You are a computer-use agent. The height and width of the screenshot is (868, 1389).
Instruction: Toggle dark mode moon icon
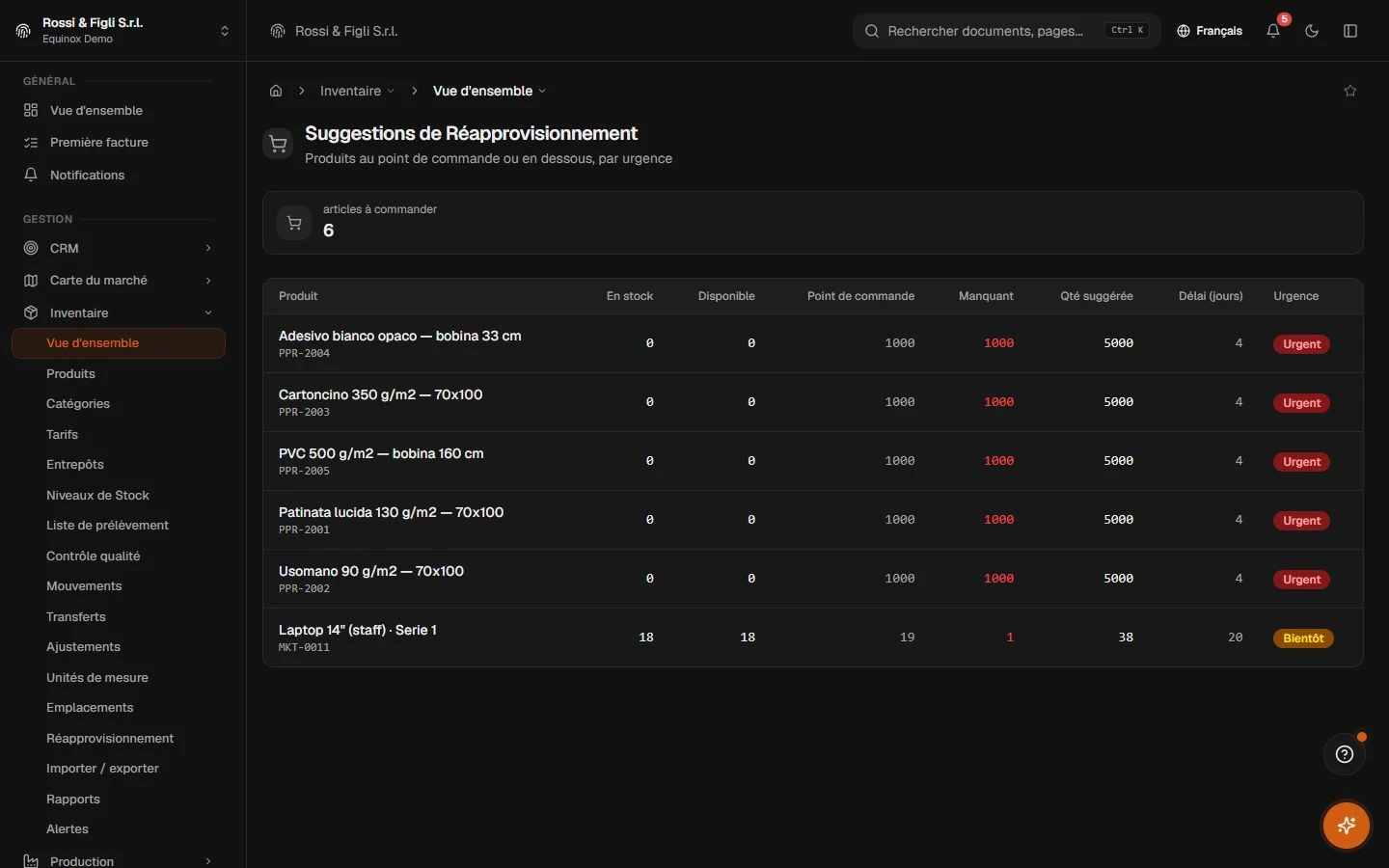(1312, 31)
